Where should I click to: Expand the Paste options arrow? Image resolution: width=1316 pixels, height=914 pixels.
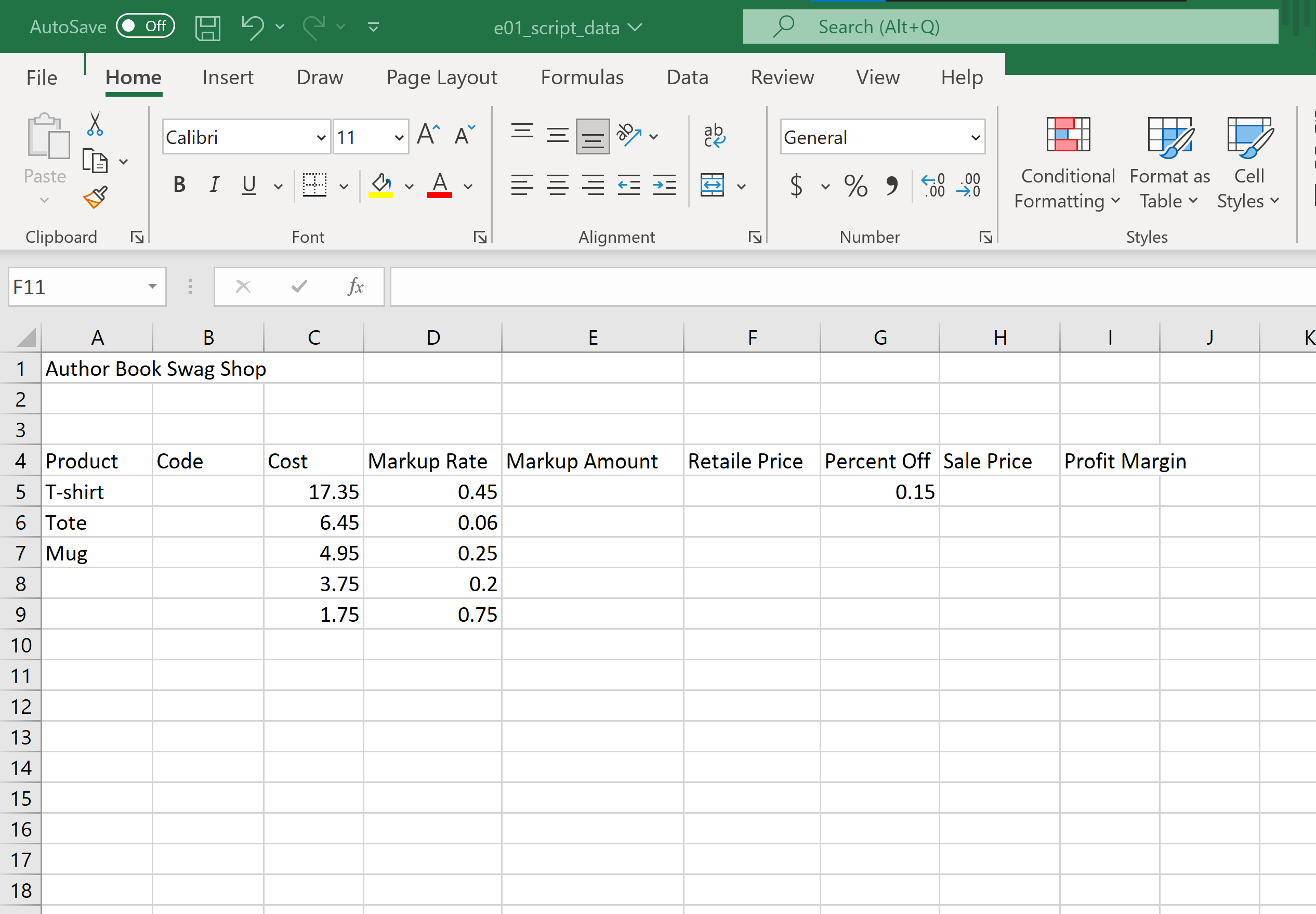[x=45, y=201]
